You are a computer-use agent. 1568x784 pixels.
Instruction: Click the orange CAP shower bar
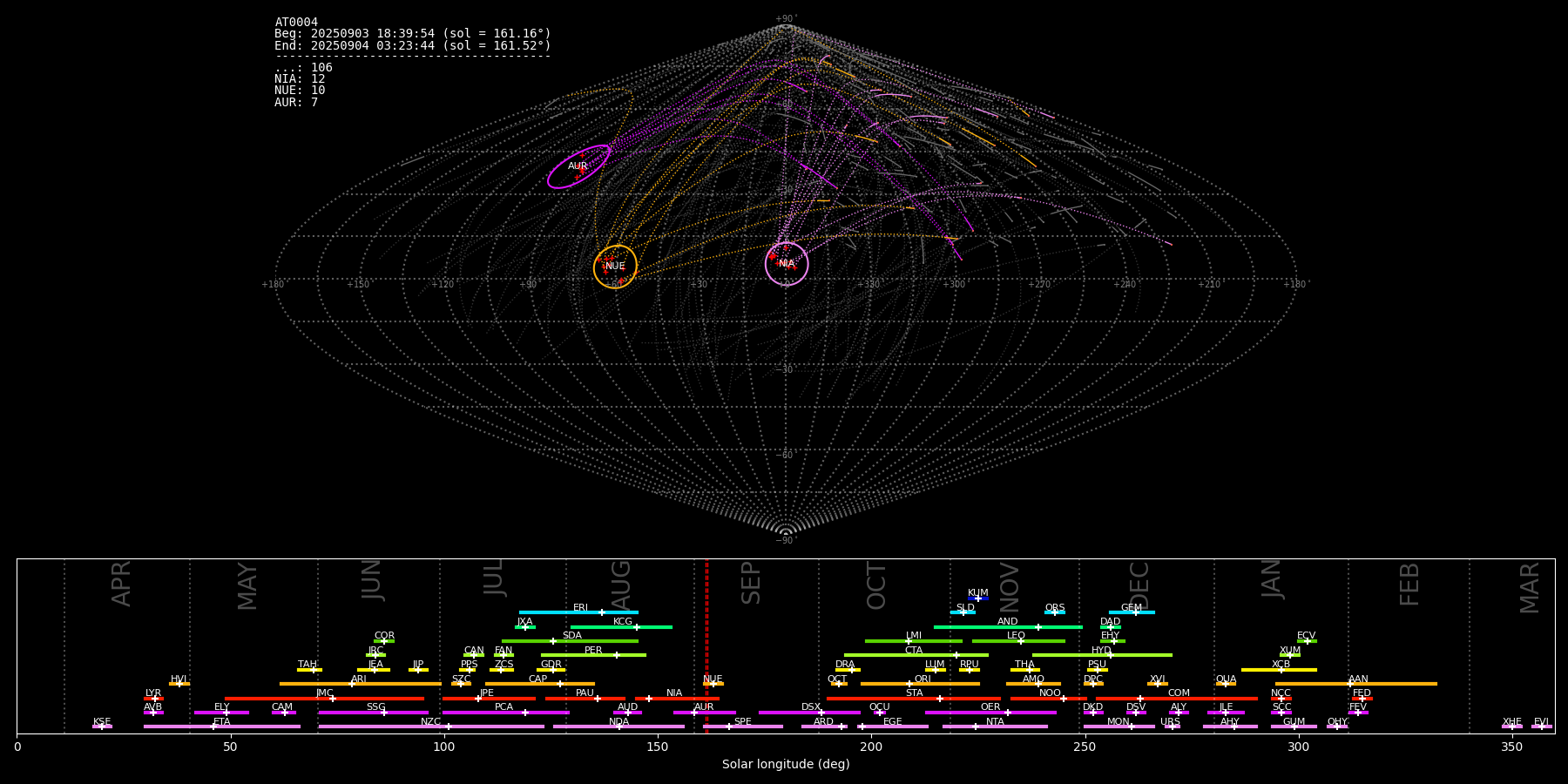click(540, 684)
